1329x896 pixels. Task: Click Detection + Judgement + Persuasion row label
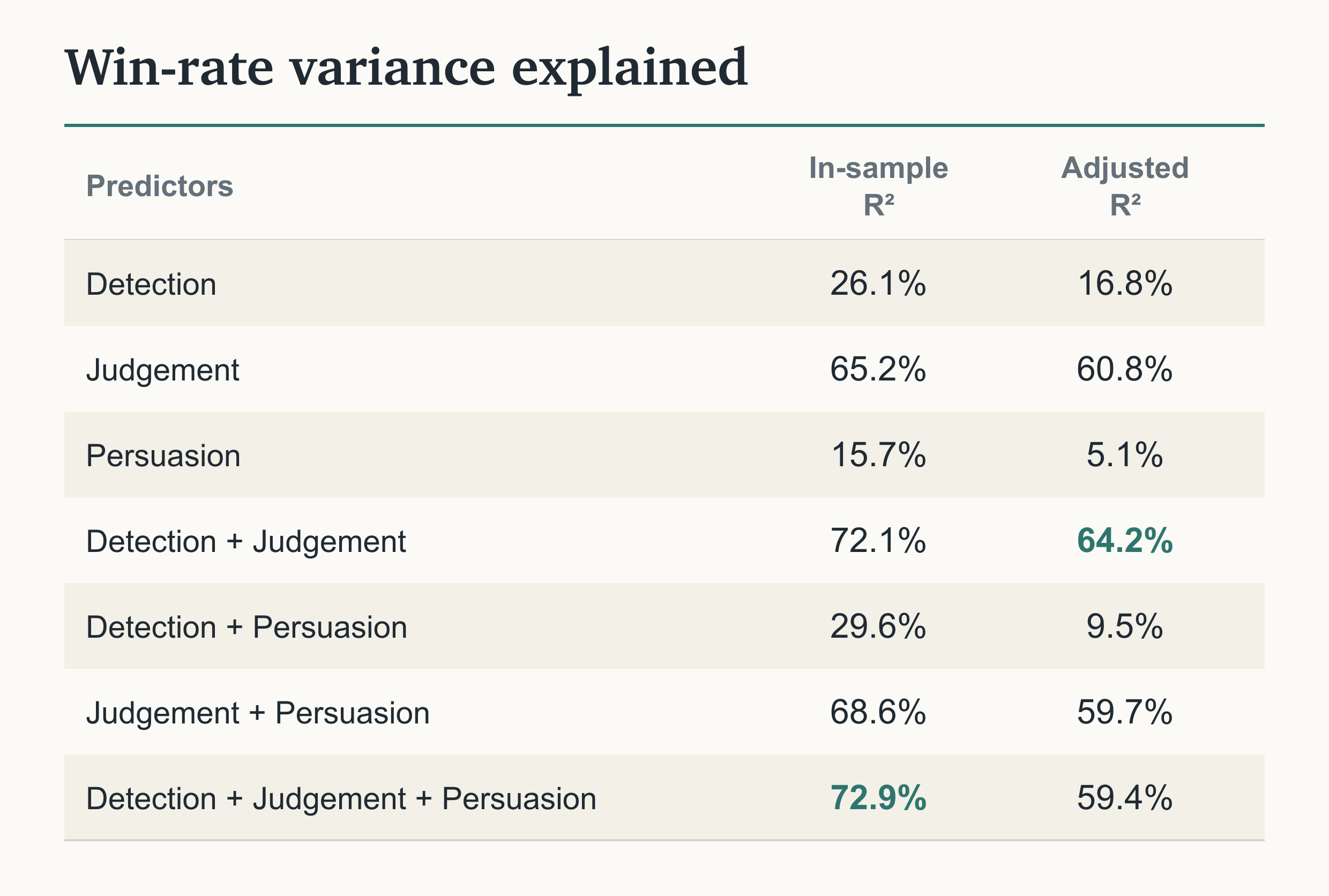tap(341, 798)
